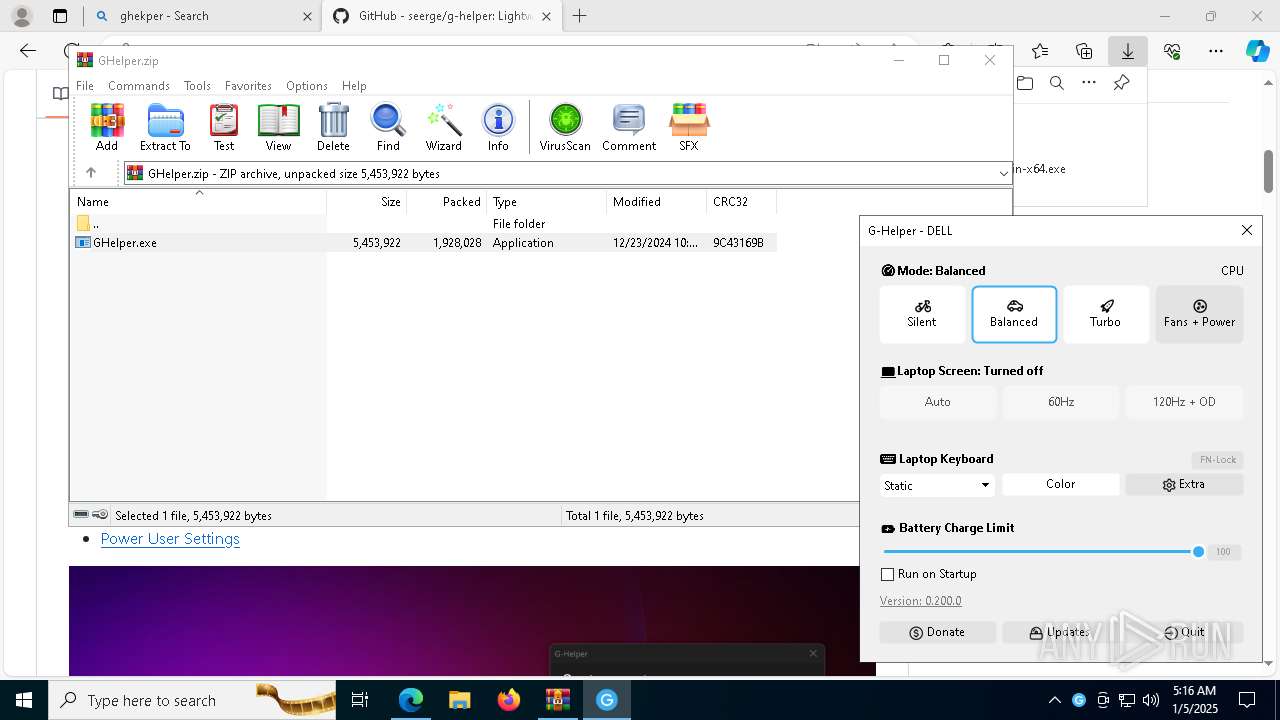Open a new browser tab
The width and height of the screenshot is (1280, 720).
coord(579,16)
